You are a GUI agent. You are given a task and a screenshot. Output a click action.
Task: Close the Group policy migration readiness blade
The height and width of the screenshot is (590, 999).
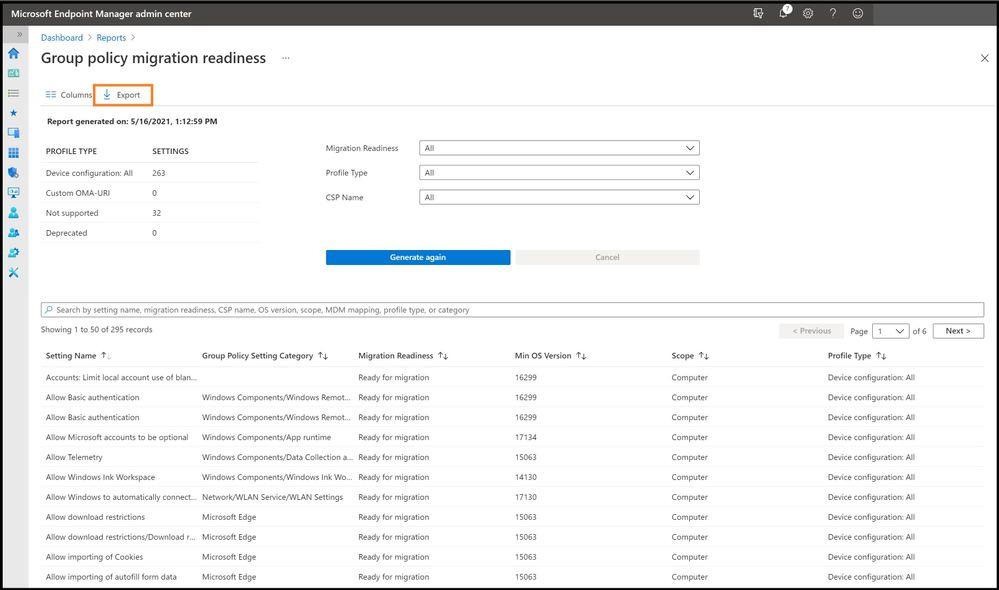[x=984, y=58]
